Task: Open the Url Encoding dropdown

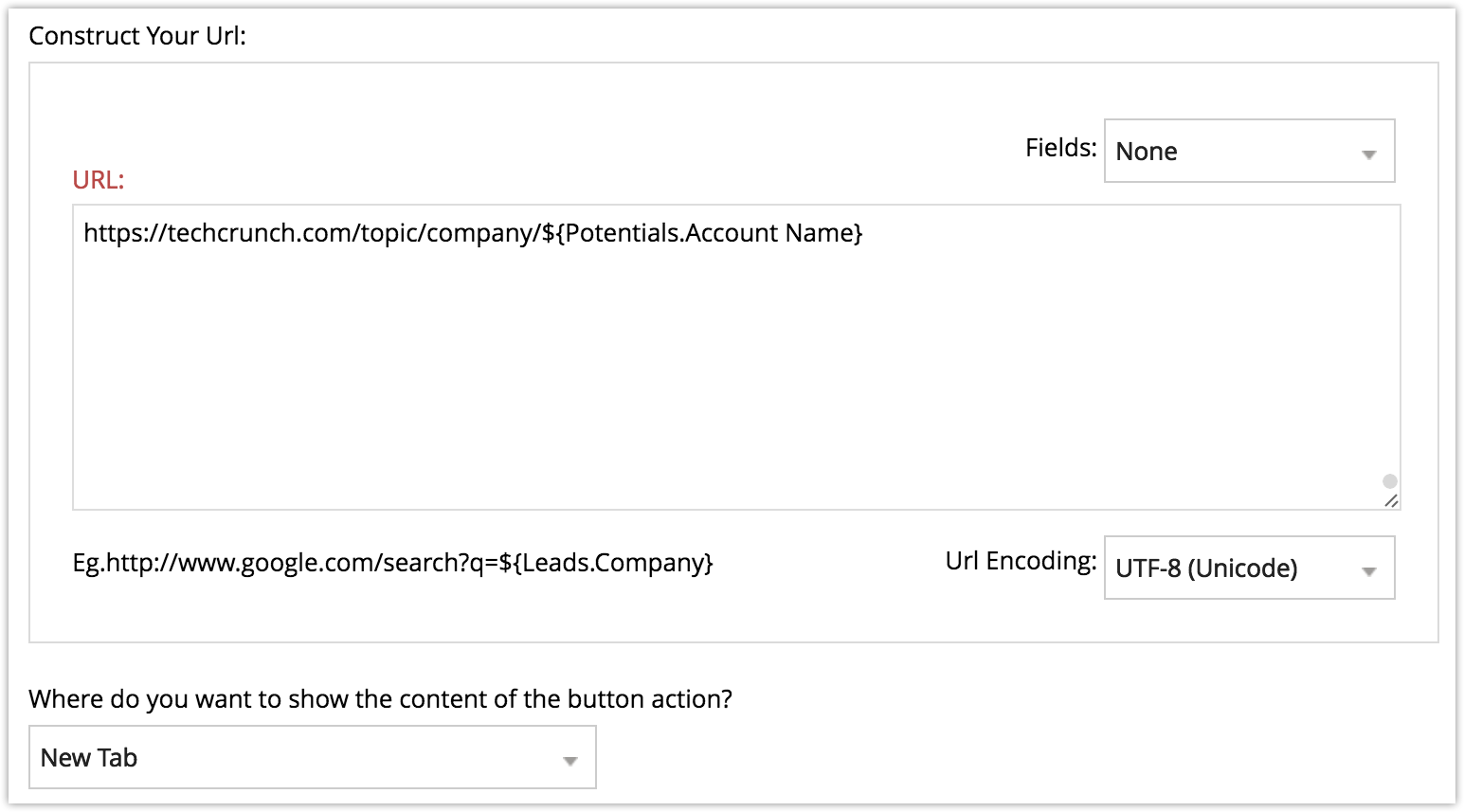Action: click(x=1248, y=568)
